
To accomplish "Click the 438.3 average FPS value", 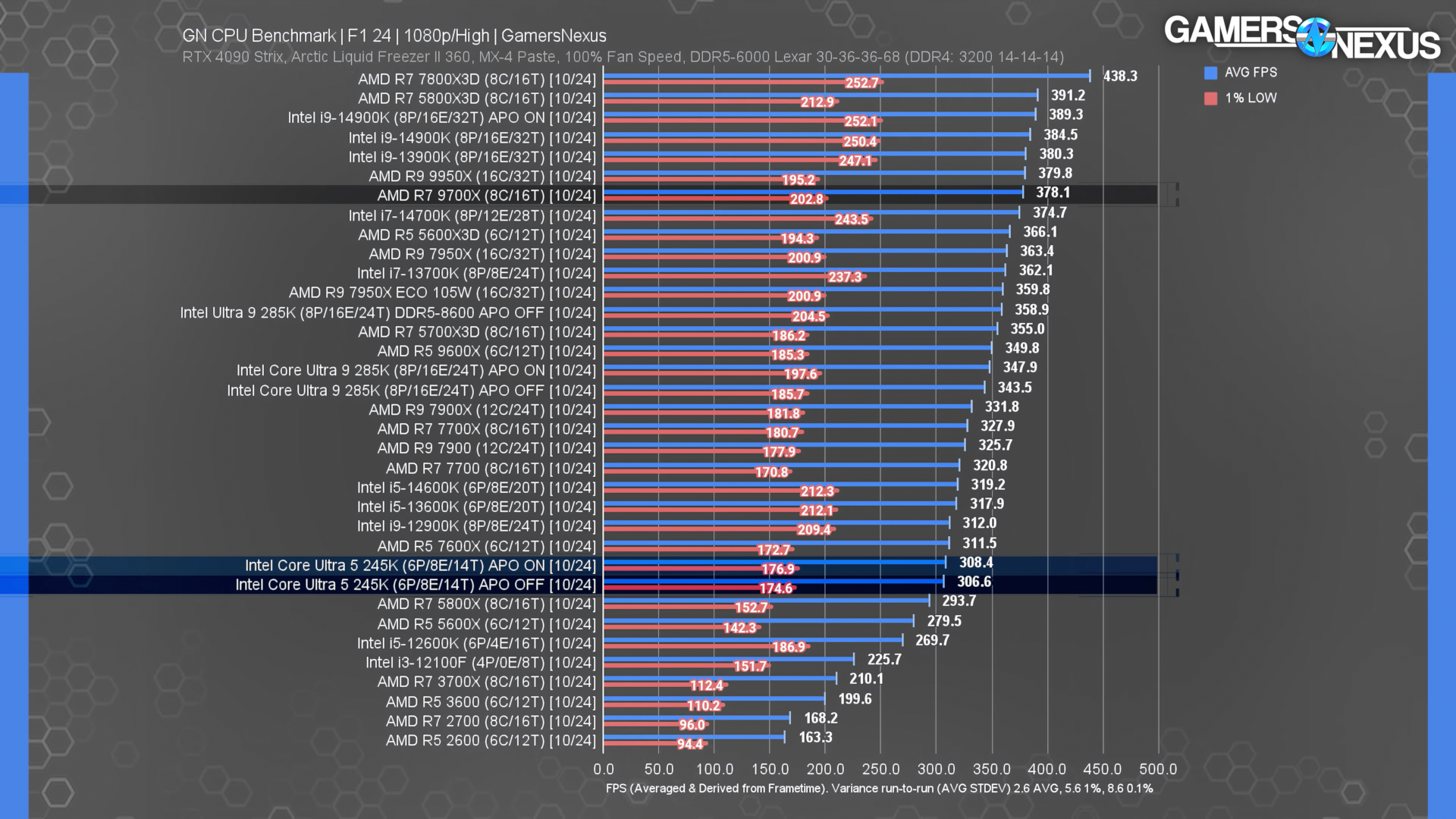I will point(1120,76).
